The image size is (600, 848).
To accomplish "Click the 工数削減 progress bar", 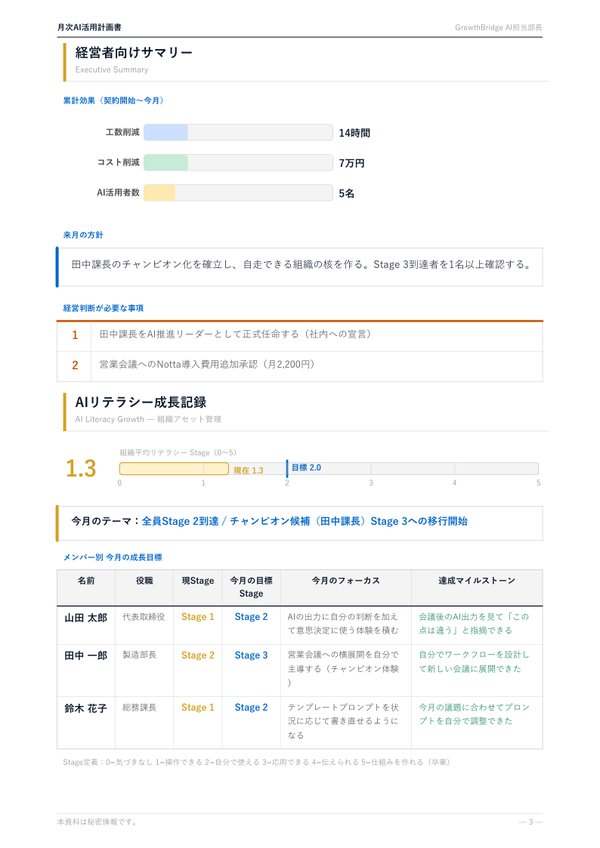I will 237,132.
